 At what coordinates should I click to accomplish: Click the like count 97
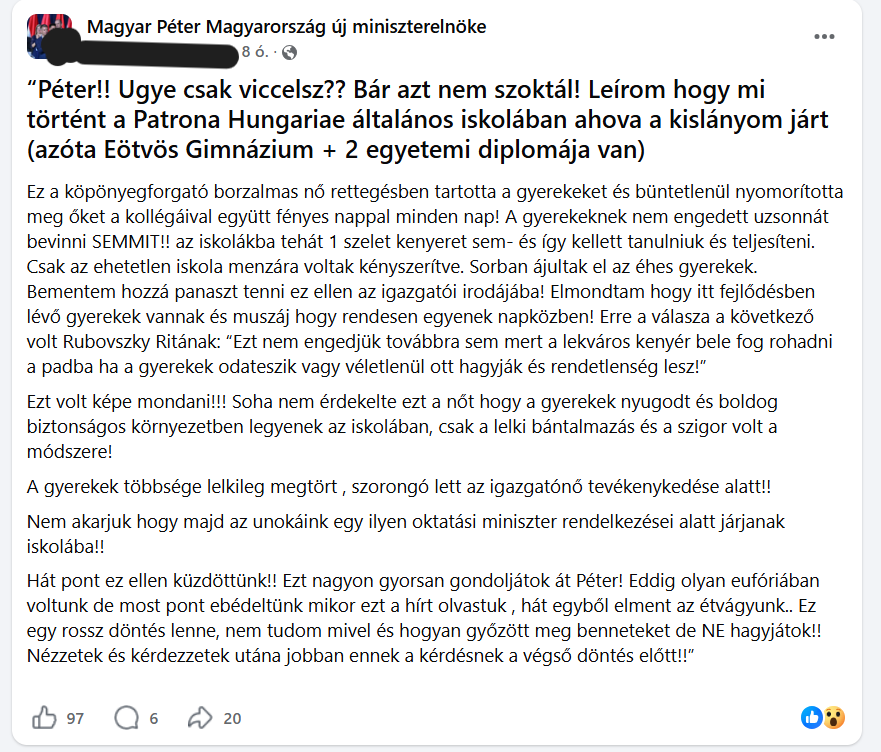74,718
